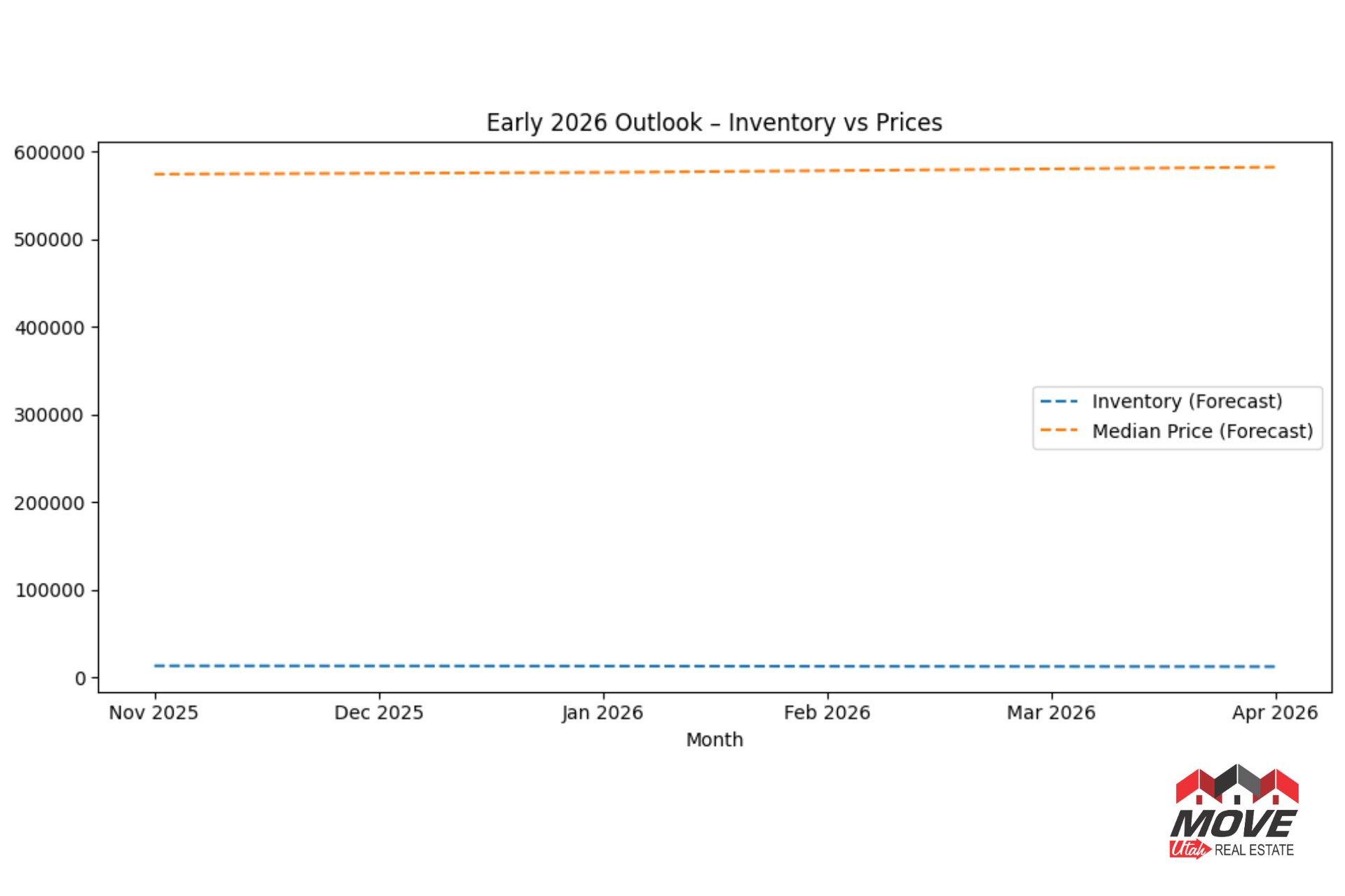Click the Nov 2025 axis label
This screenshot has width=1345, height=896.
click(x=153, y=712)
